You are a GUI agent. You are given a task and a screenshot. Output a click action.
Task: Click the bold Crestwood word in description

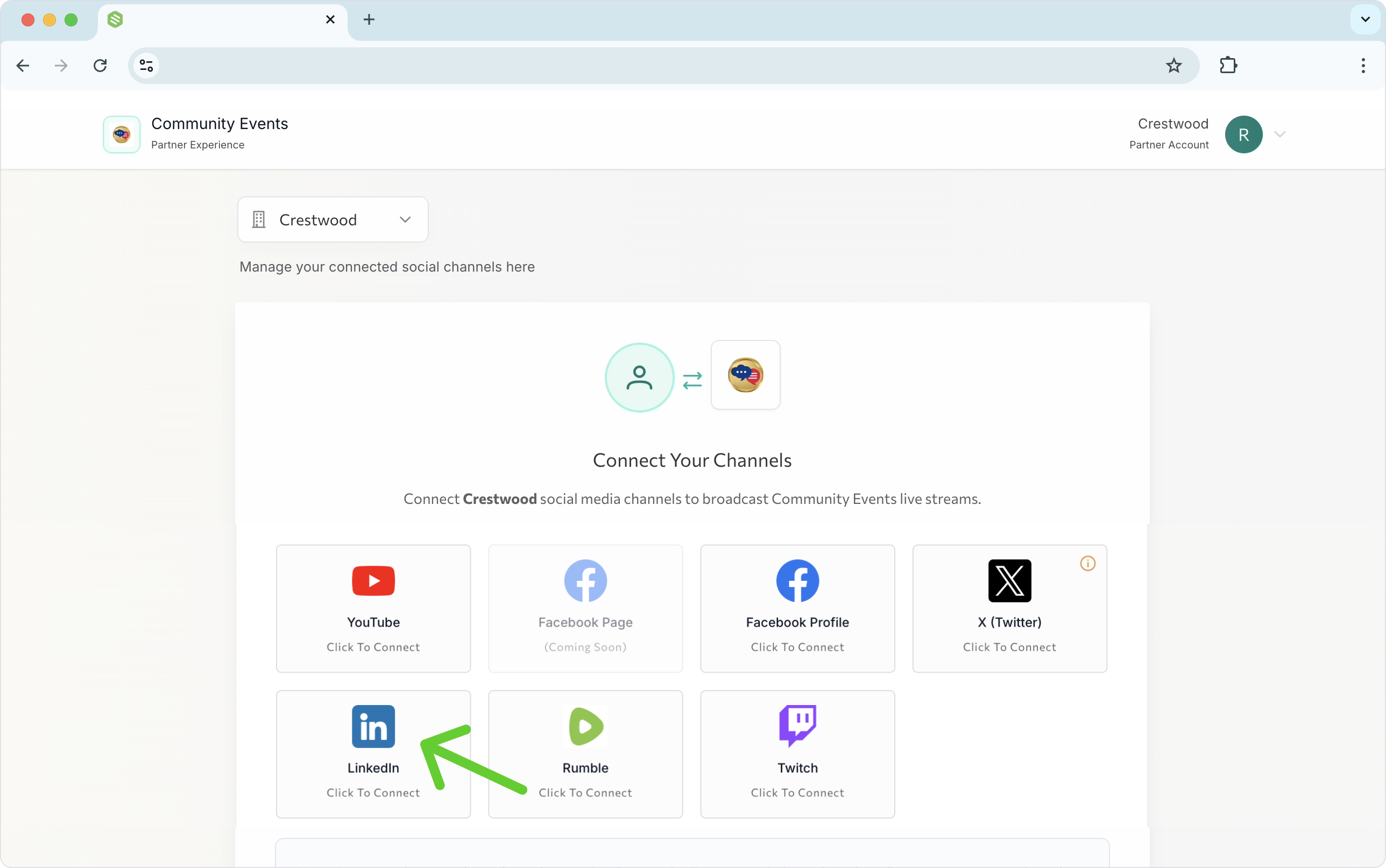tap(499, 499)
